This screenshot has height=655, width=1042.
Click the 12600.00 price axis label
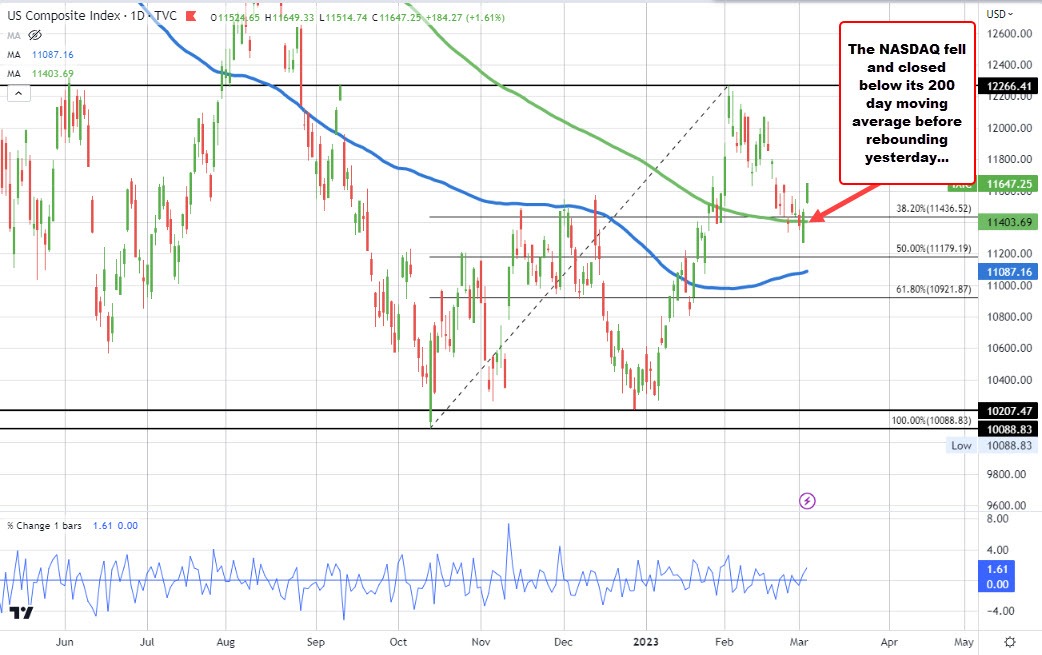click(1009, 33)
